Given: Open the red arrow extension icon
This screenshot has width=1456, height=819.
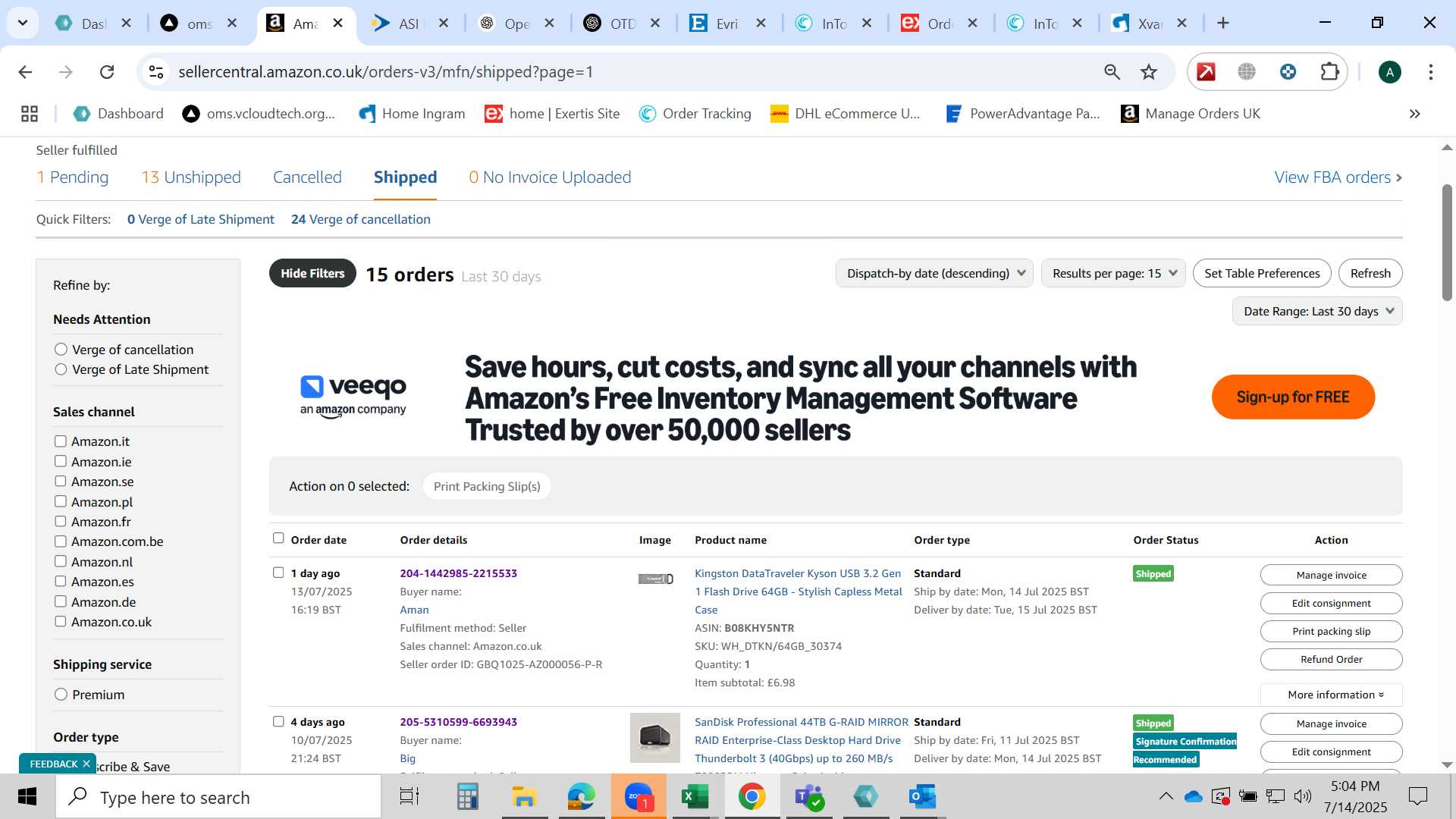Looking at the screenshot, I should point(1206,72).
